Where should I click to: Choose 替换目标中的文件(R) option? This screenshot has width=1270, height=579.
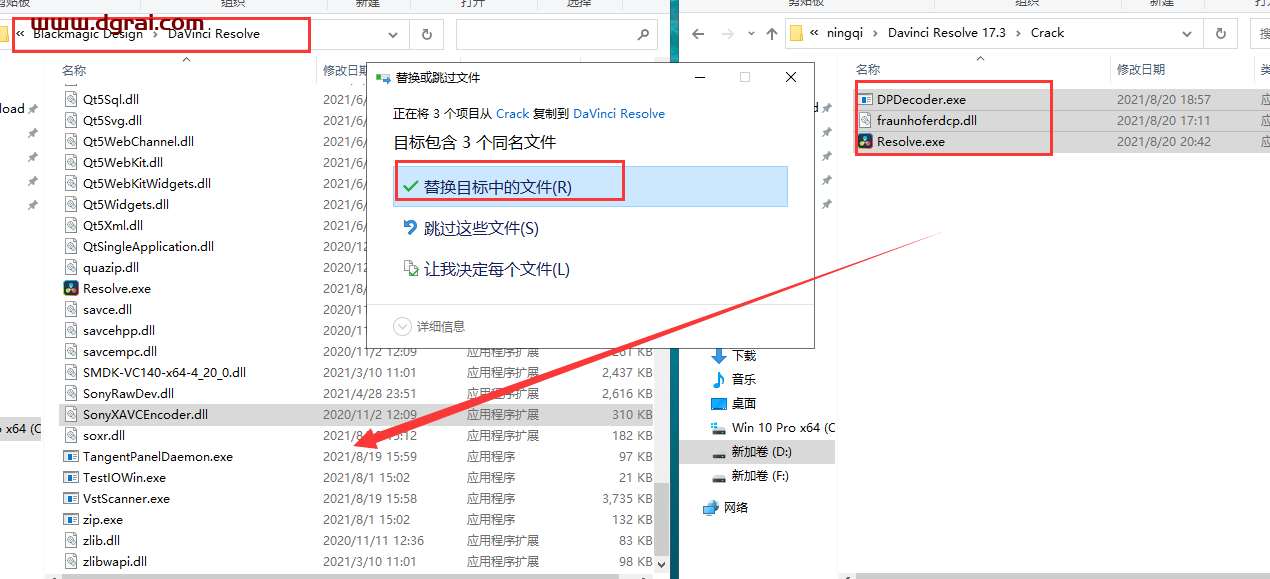497,187
